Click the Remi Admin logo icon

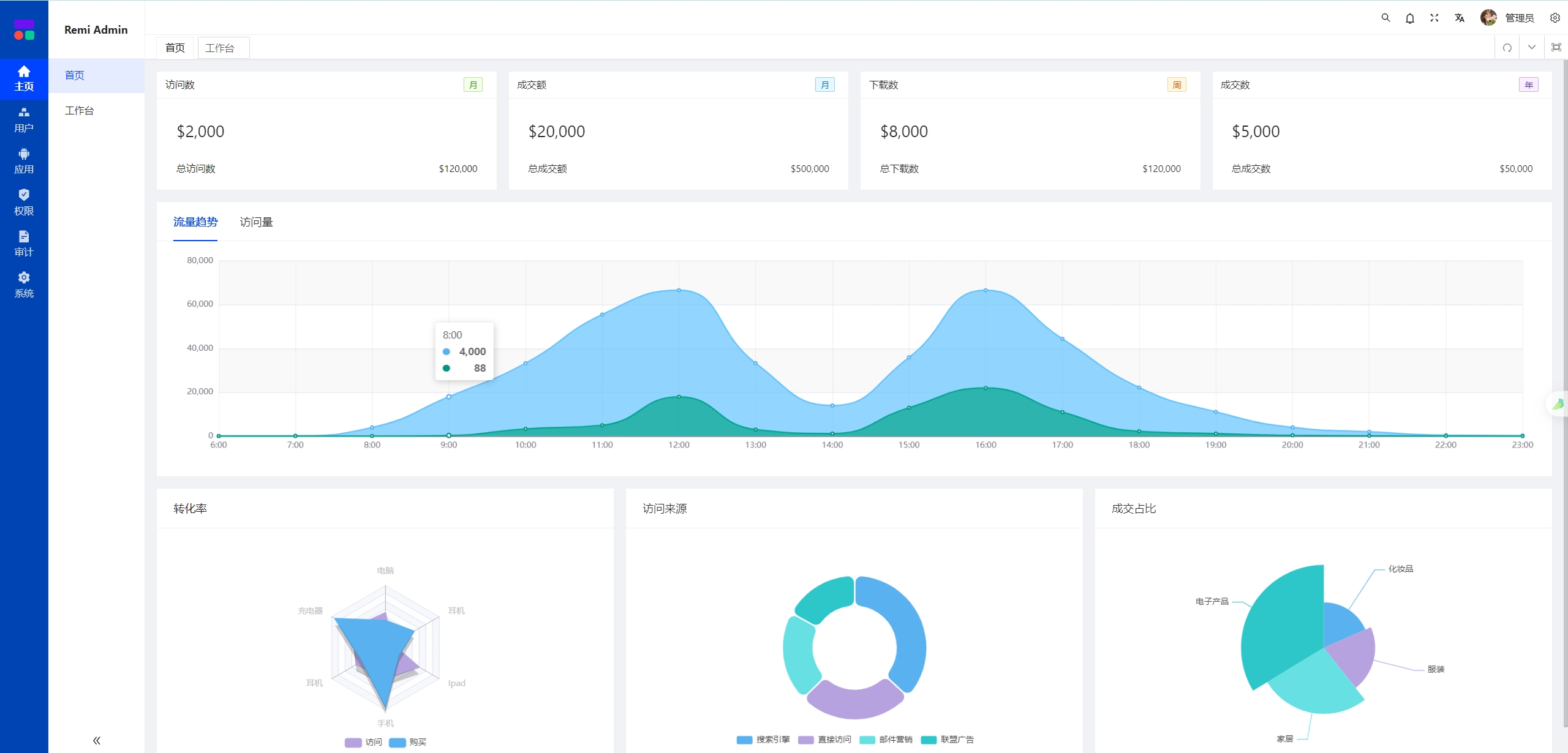click(x=24, y=29)
